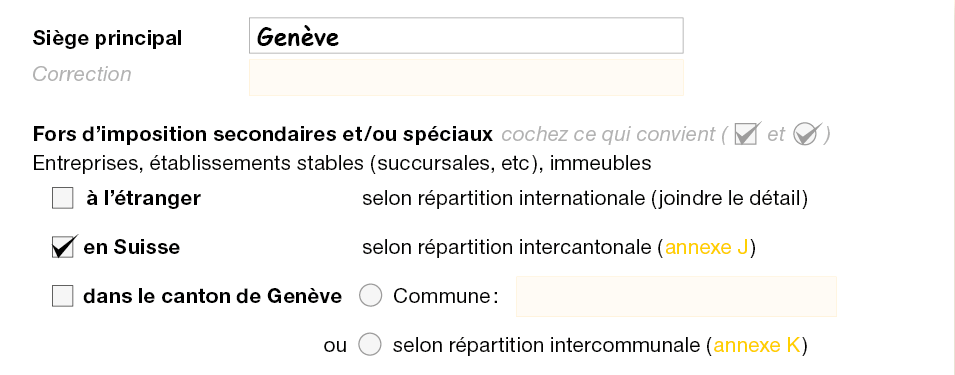Click the sample checked circle icon in the hint
The image size is (955, 375).
(x=807, y=133)
